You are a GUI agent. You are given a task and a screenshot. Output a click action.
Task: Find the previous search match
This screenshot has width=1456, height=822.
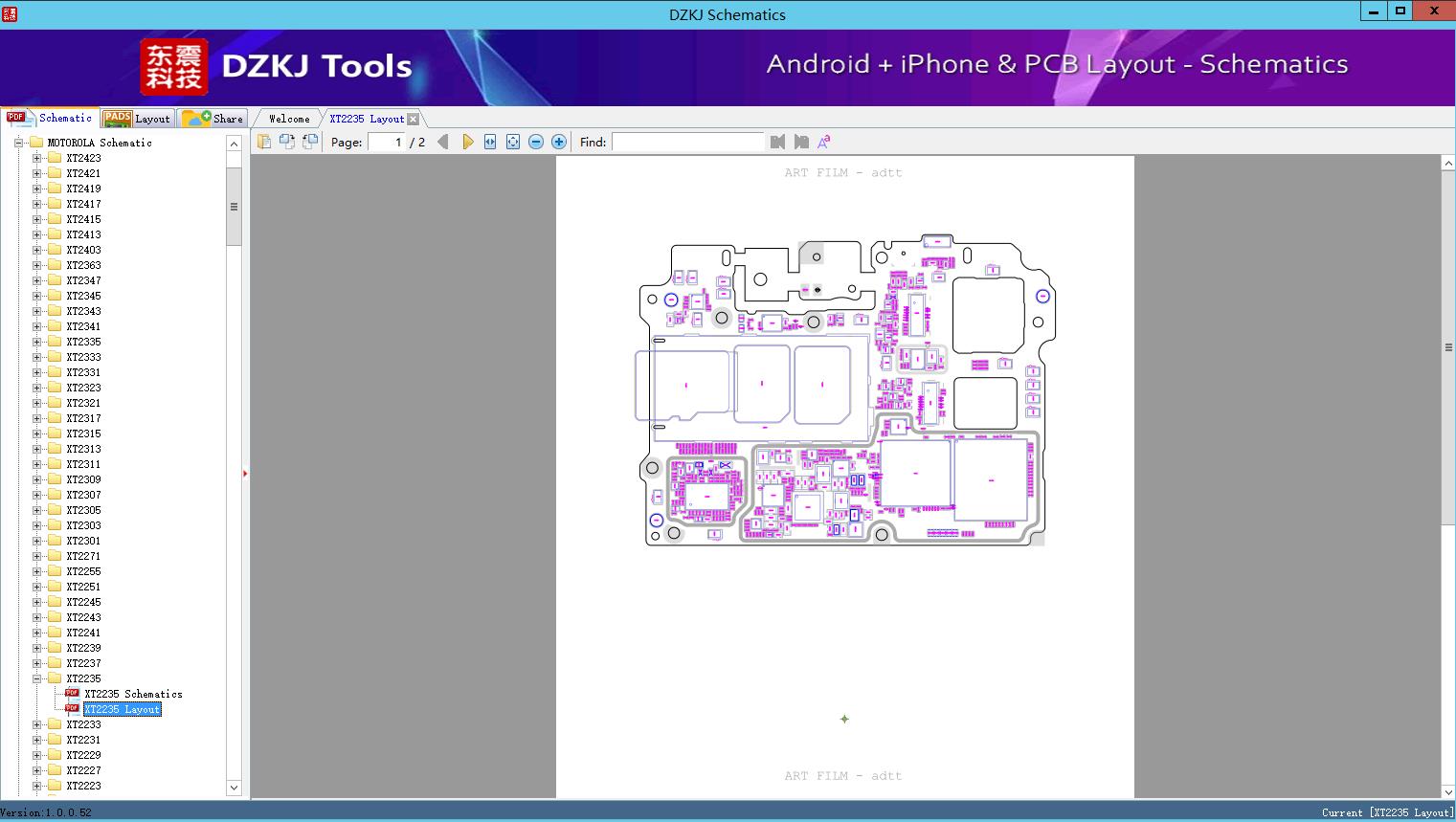tap(777, 142)
